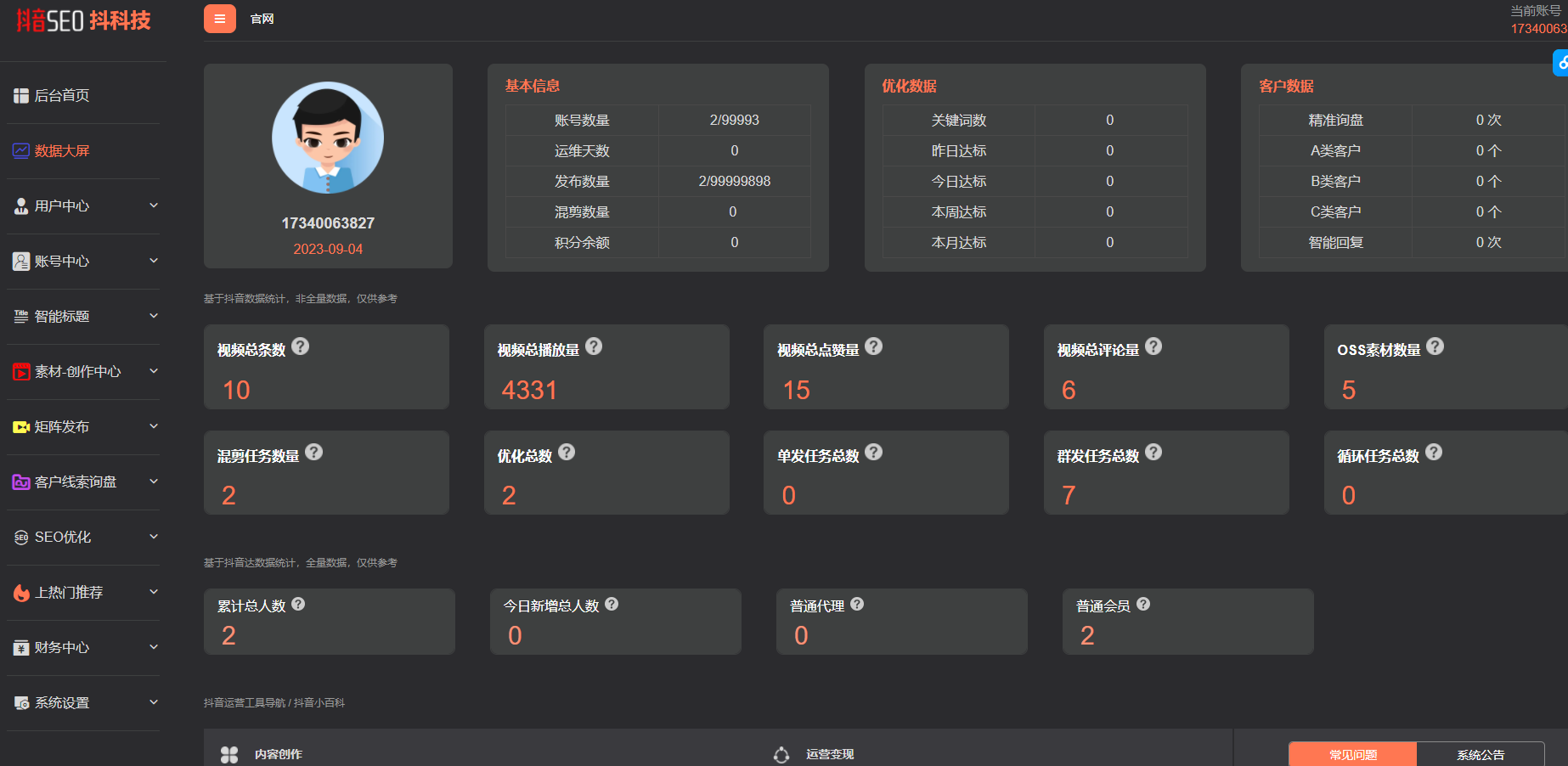This screenshot has width=1568, height=766.
Task: Click the 财务中心 yen icon
Action: (21, 648)
